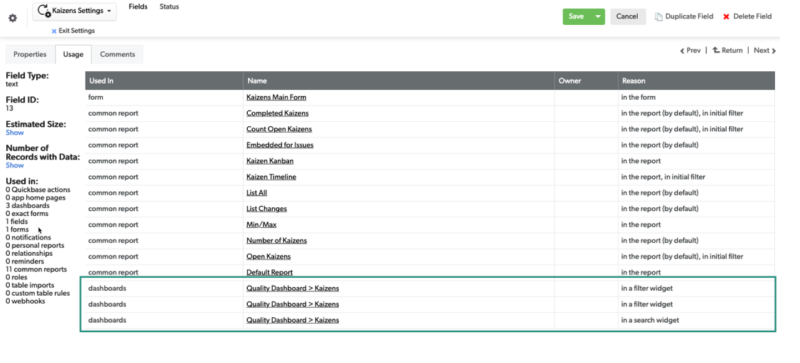Open the Status menu item
The height and width of the screenshot is (363, 800).
(169, 7)
